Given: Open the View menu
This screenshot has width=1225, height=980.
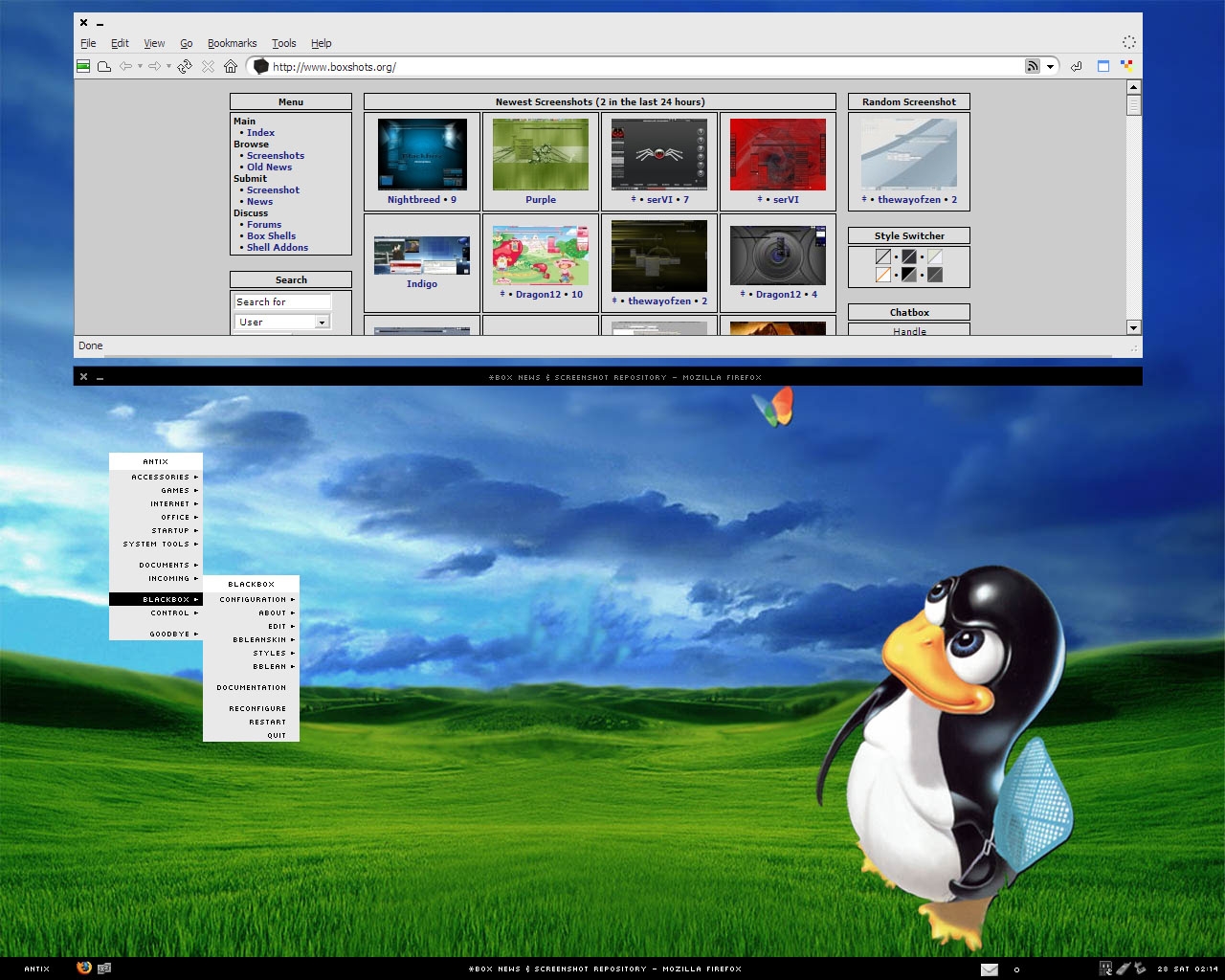Looking at the screenshot, I should click(154, 43).
